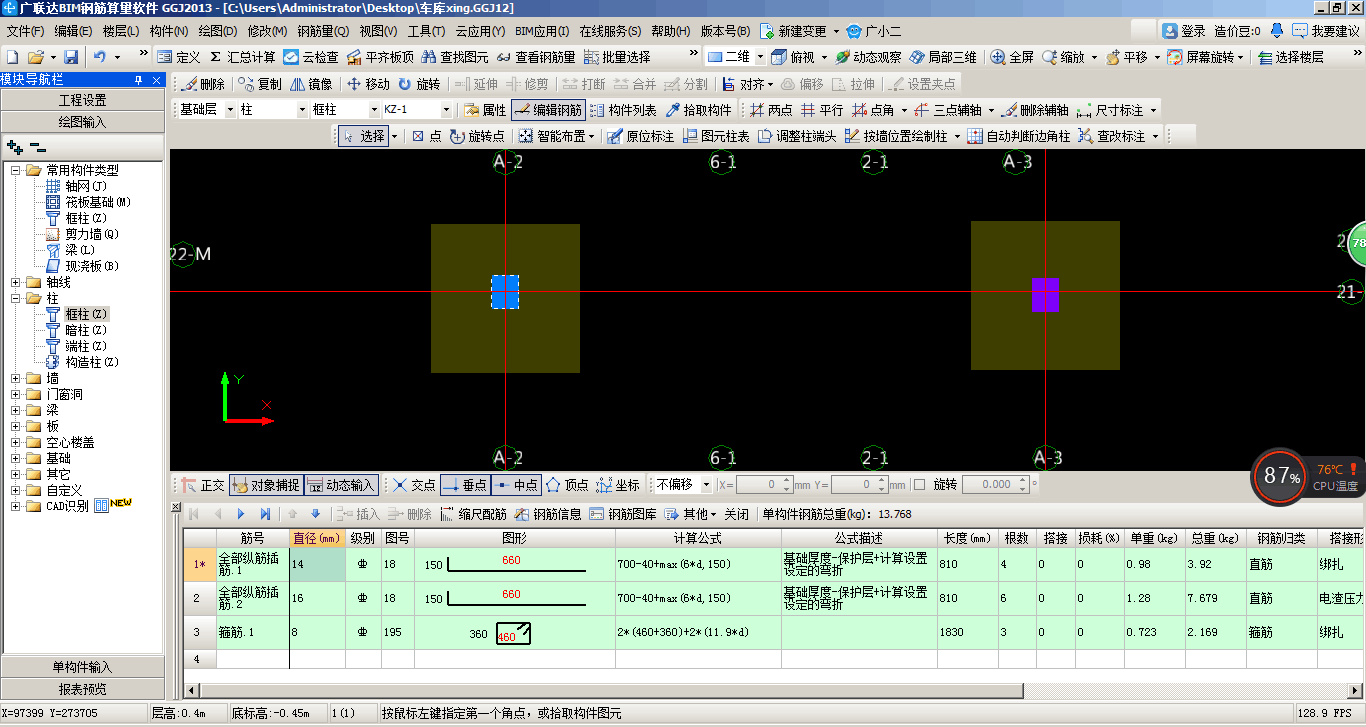Select the 移动 move tool
Screen dimensions: 1366x727
click(368, 84)
